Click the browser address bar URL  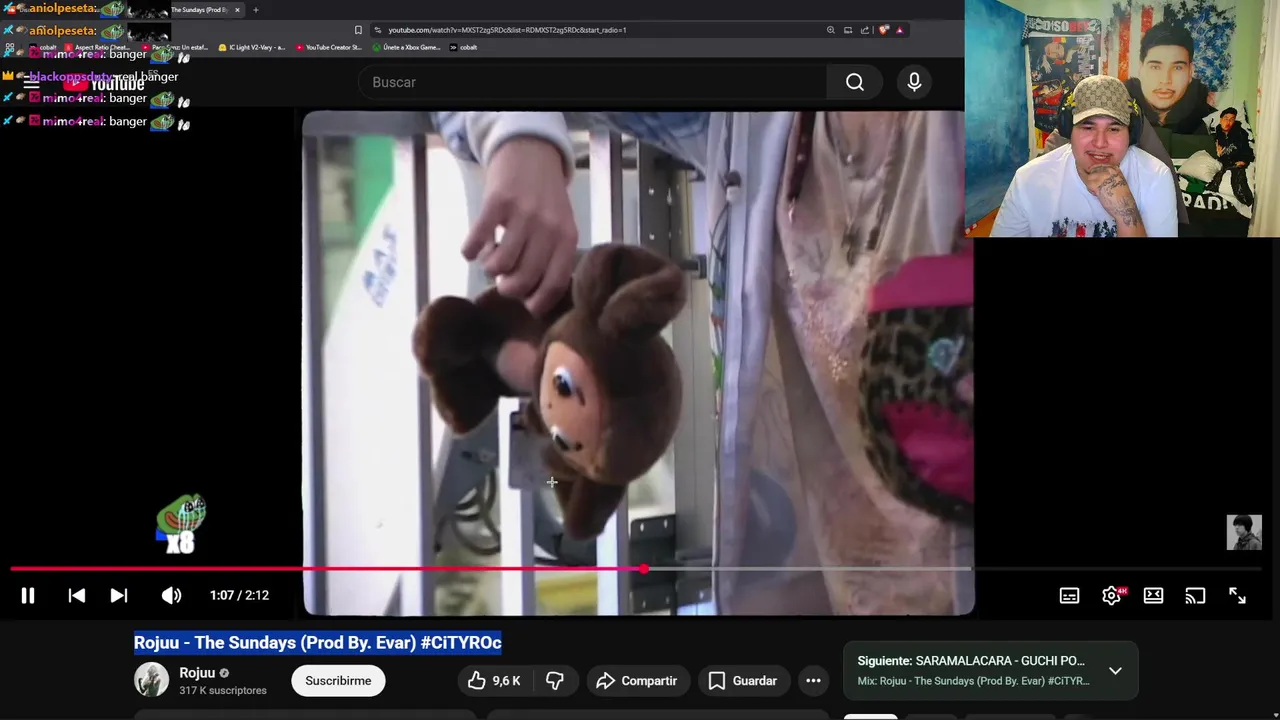(507, 30)
